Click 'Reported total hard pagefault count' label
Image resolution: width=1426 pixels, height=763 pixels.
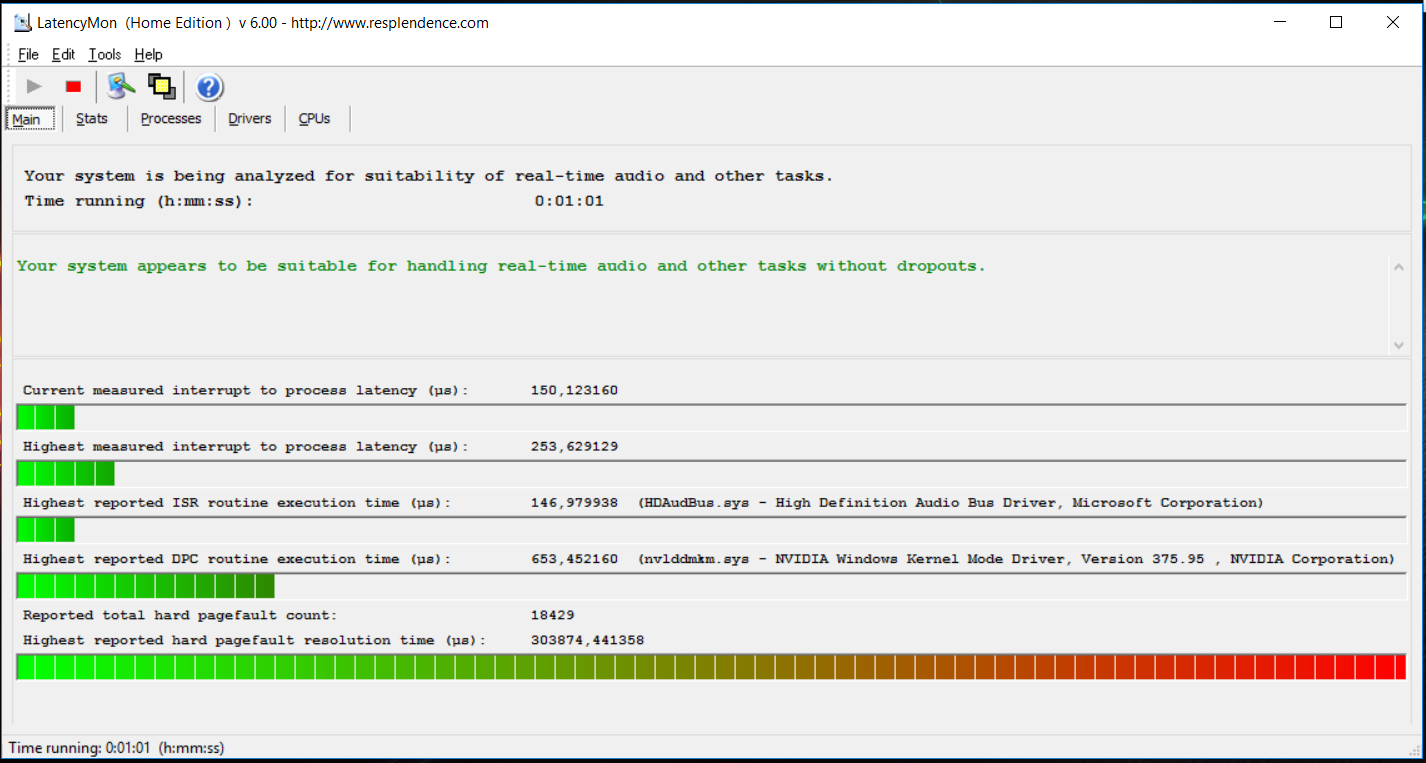(180, 615)
